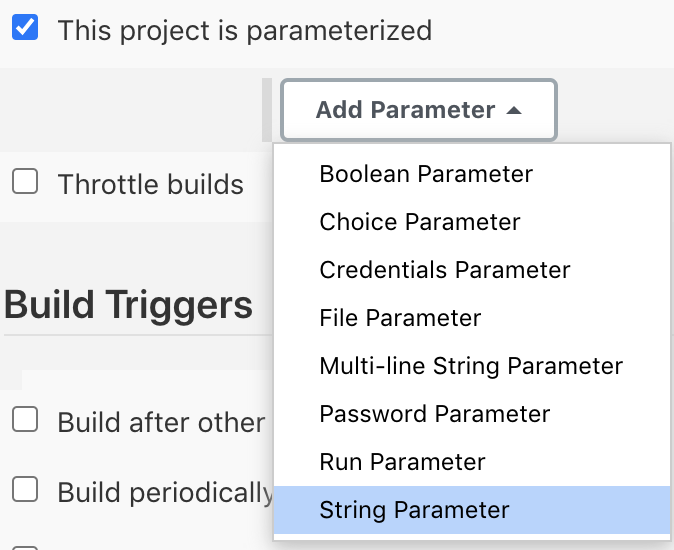The image size is (674, 550).
Task: Collapse the Add Parameter dropdown
Action: tap(419, 110)
